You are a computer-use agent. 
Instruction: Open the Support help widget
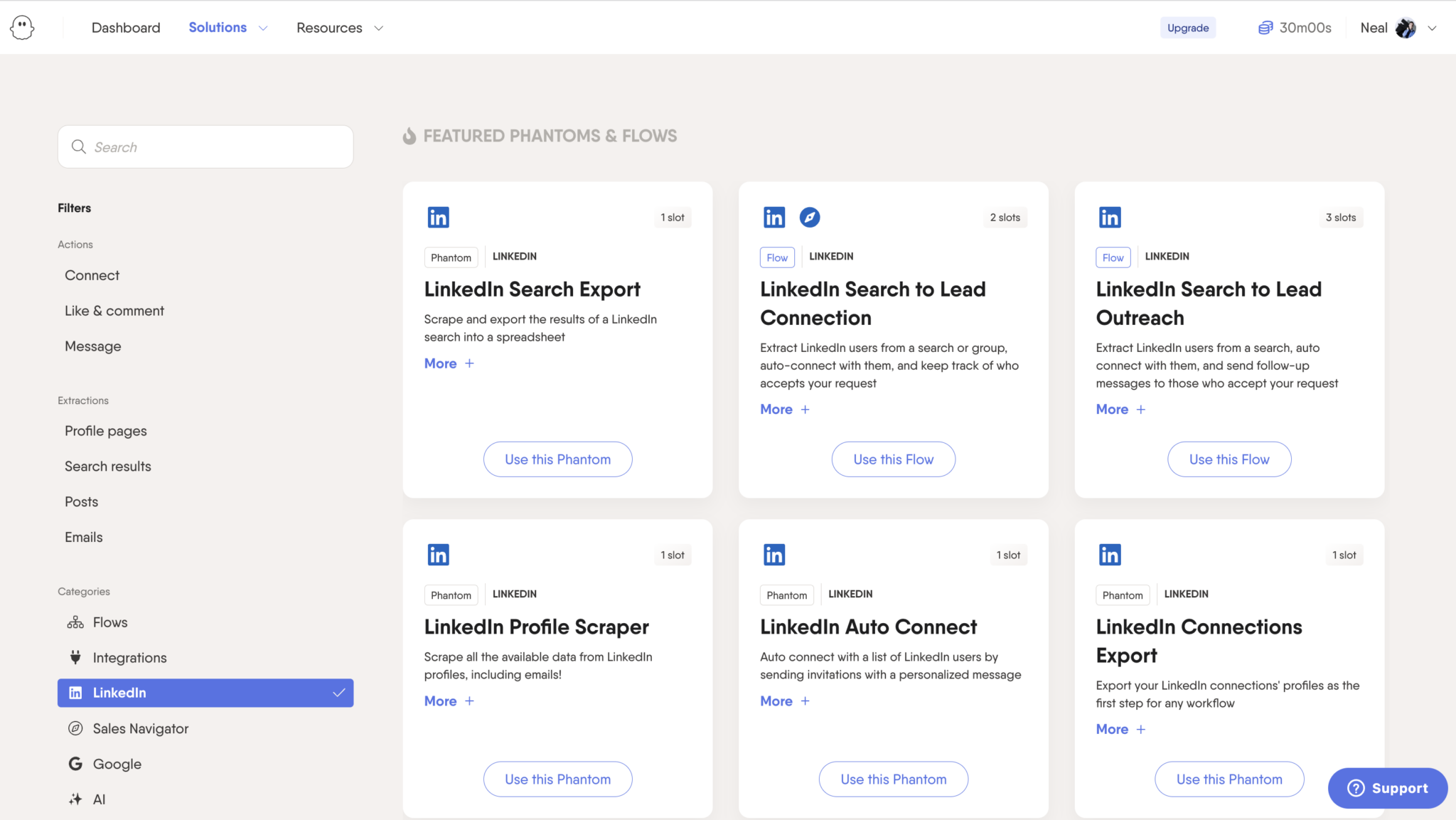click(x=1388, y=788)
